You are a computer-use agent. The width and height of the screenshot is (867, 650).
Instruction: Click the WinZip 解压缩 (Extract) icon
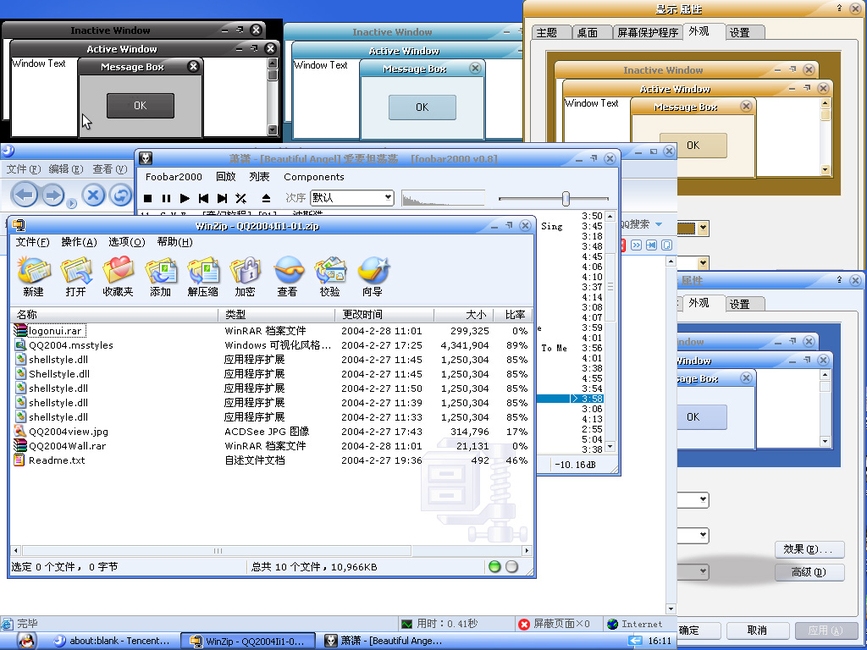[x=203, y=276]
